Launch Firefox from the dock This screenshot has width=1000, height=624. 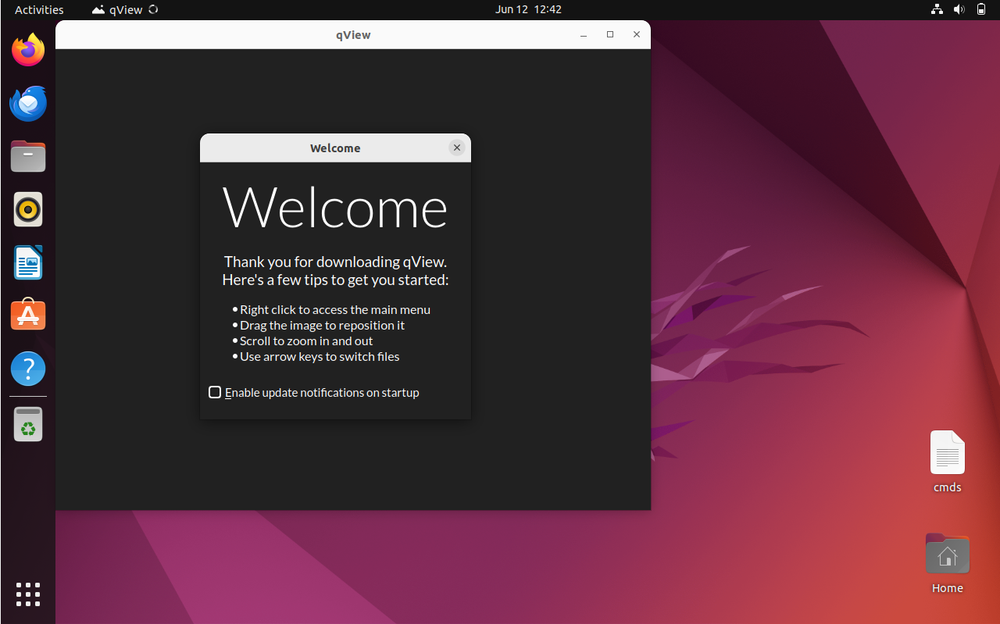point(27,49)
